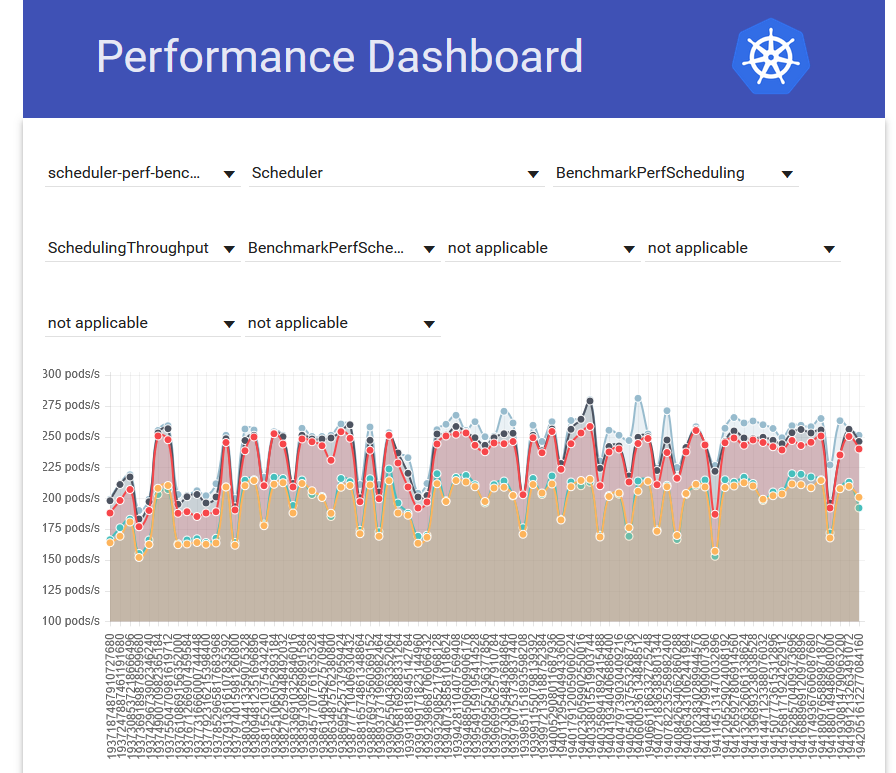896x773 pixels.
Task: Open the rightmost not applicable dropdown
Action: pyautogui.click(x=829, y=248)
